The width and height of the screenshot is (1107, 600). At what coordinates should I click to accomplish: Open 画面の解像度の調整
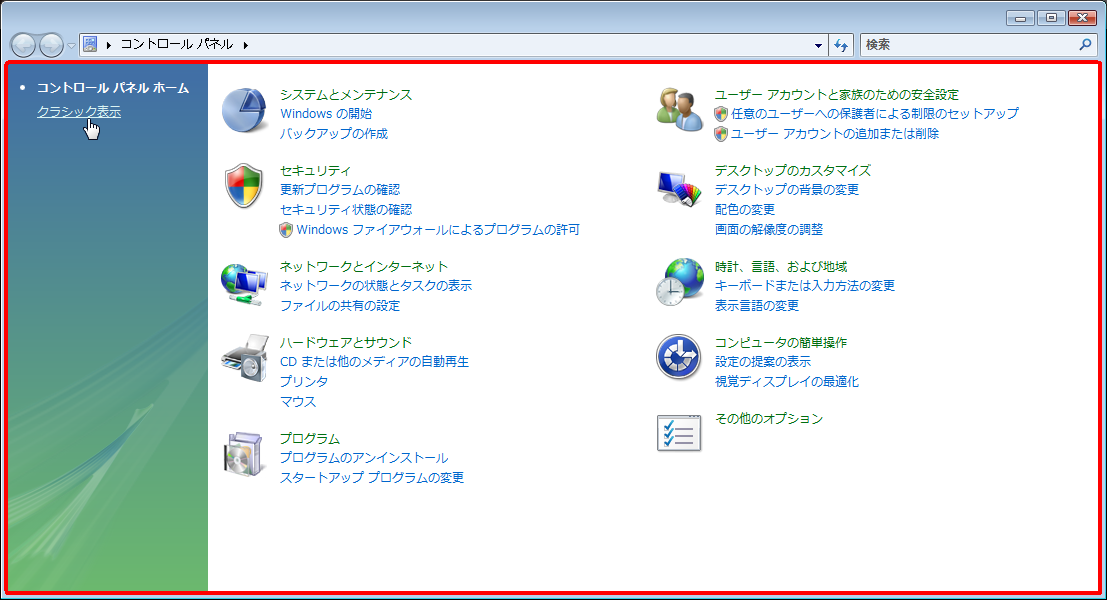(769, 229)
